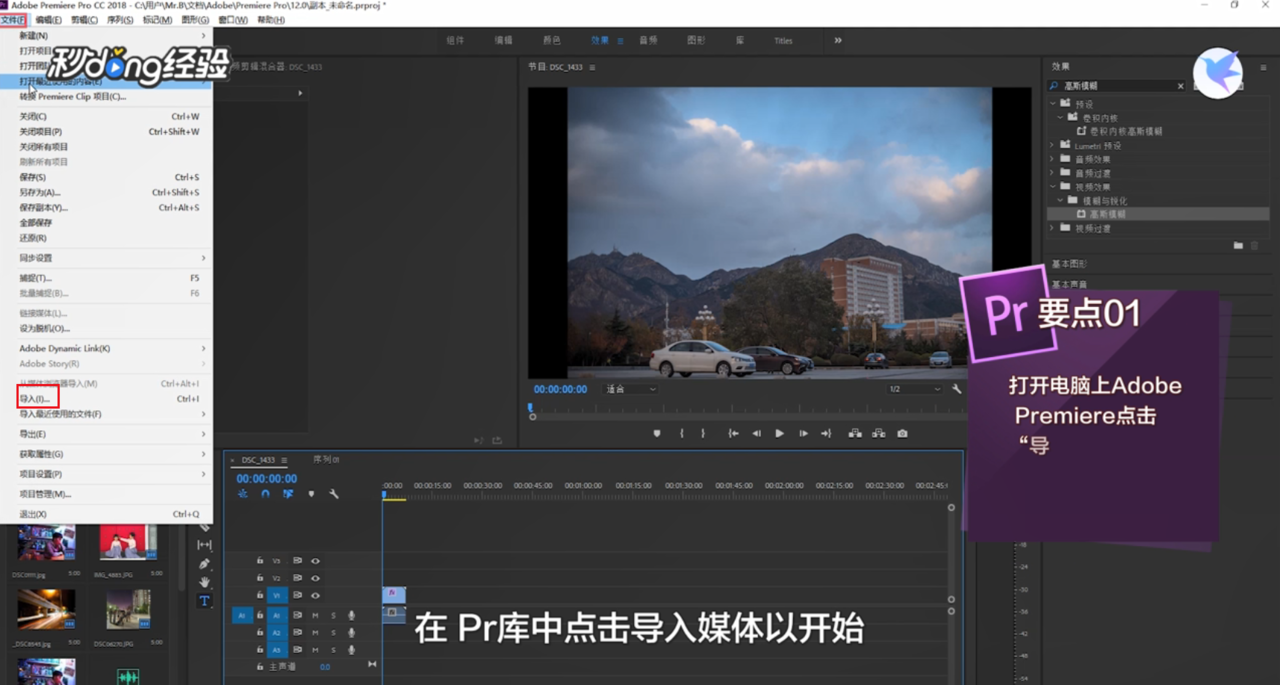Viewport: 1280px width, 685px height.
Task: Expand the 音频效果 folder
Action: click(1053, 159)
